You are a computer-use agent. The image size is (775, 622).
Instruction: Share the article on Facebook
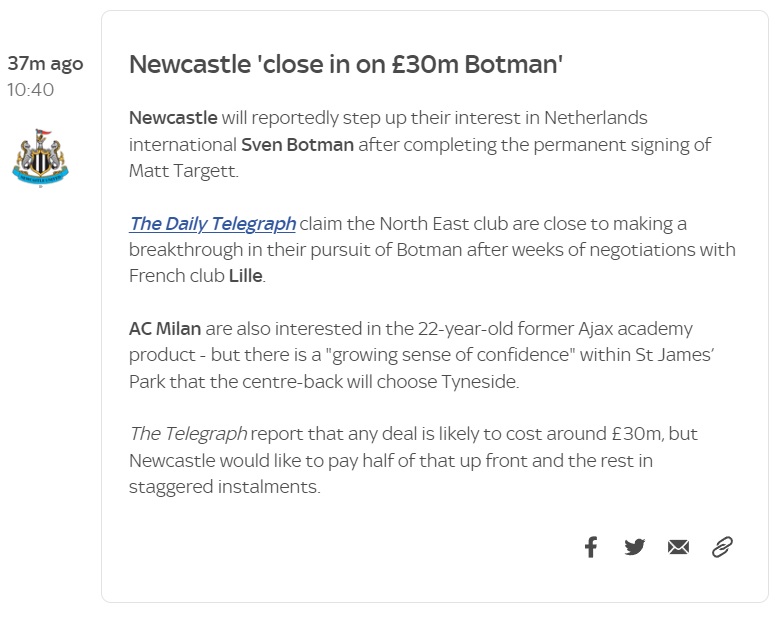pyautogui.click(x=591, y=547)
